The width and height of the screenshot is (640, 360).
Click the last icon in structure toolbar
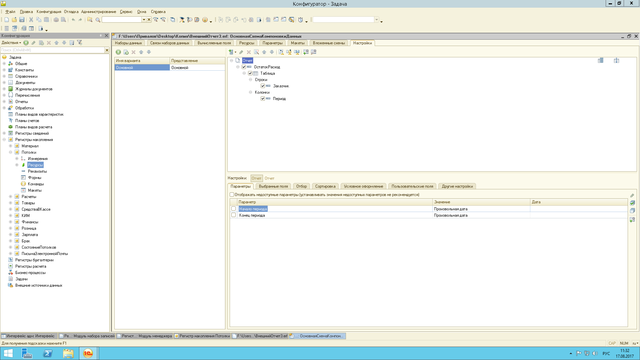313,52
